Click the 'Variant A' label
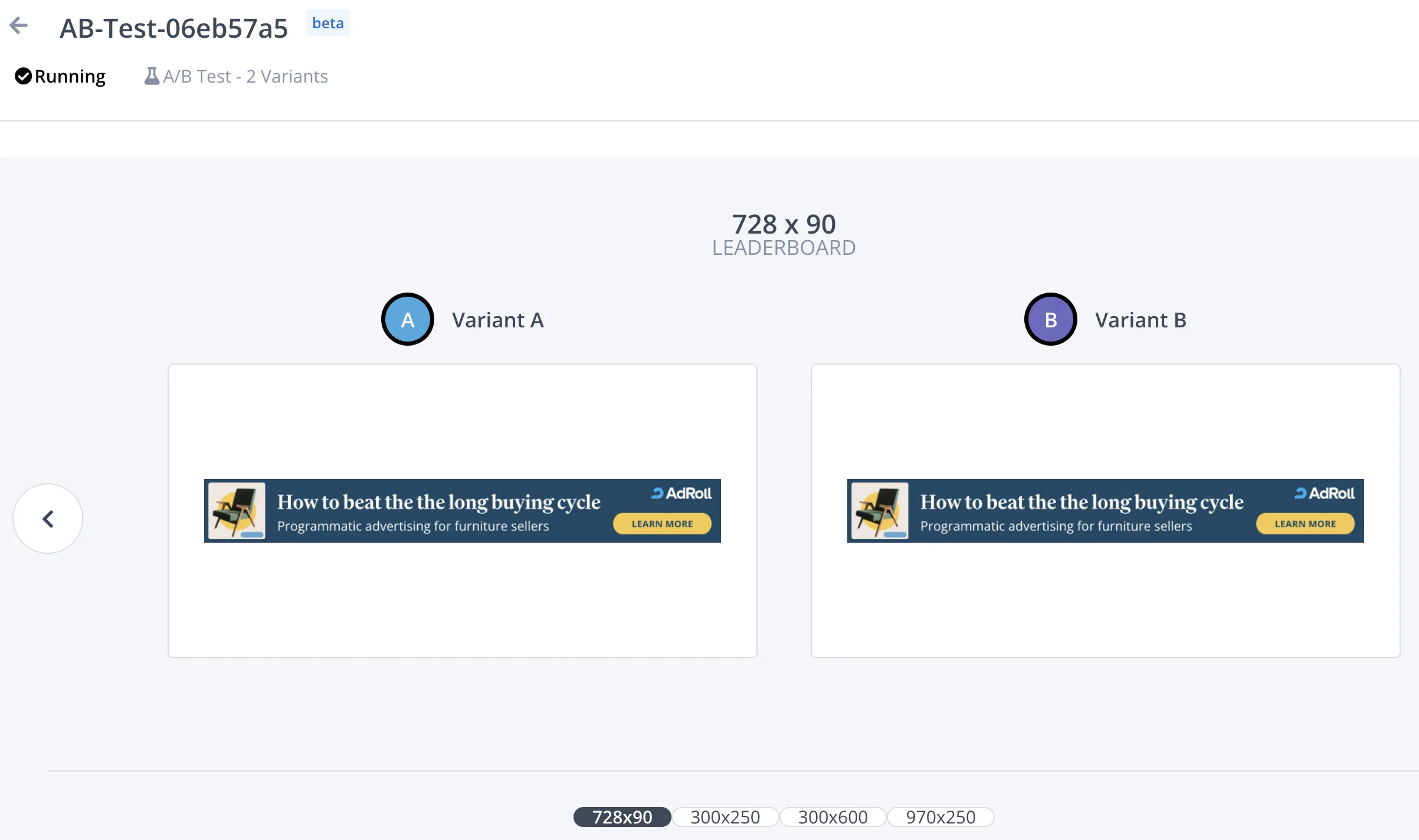 (x=498, y=320)
